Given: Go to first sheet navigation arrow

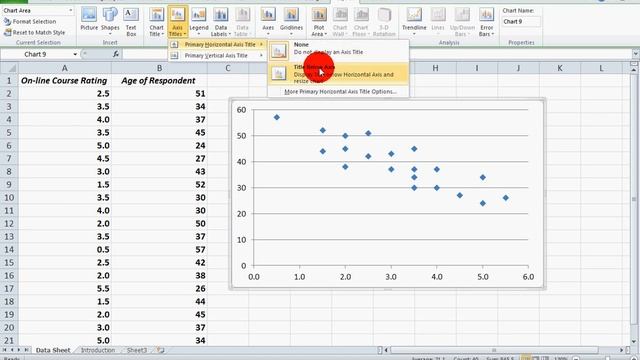Looking at the screenshot, I should [x=4, y=350].
